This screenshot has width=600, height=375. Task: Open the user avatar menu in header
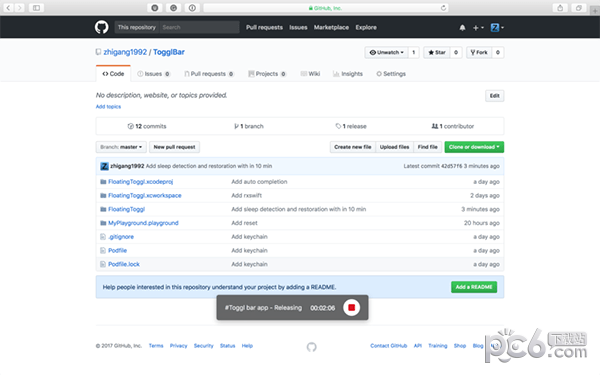(497, 28)
